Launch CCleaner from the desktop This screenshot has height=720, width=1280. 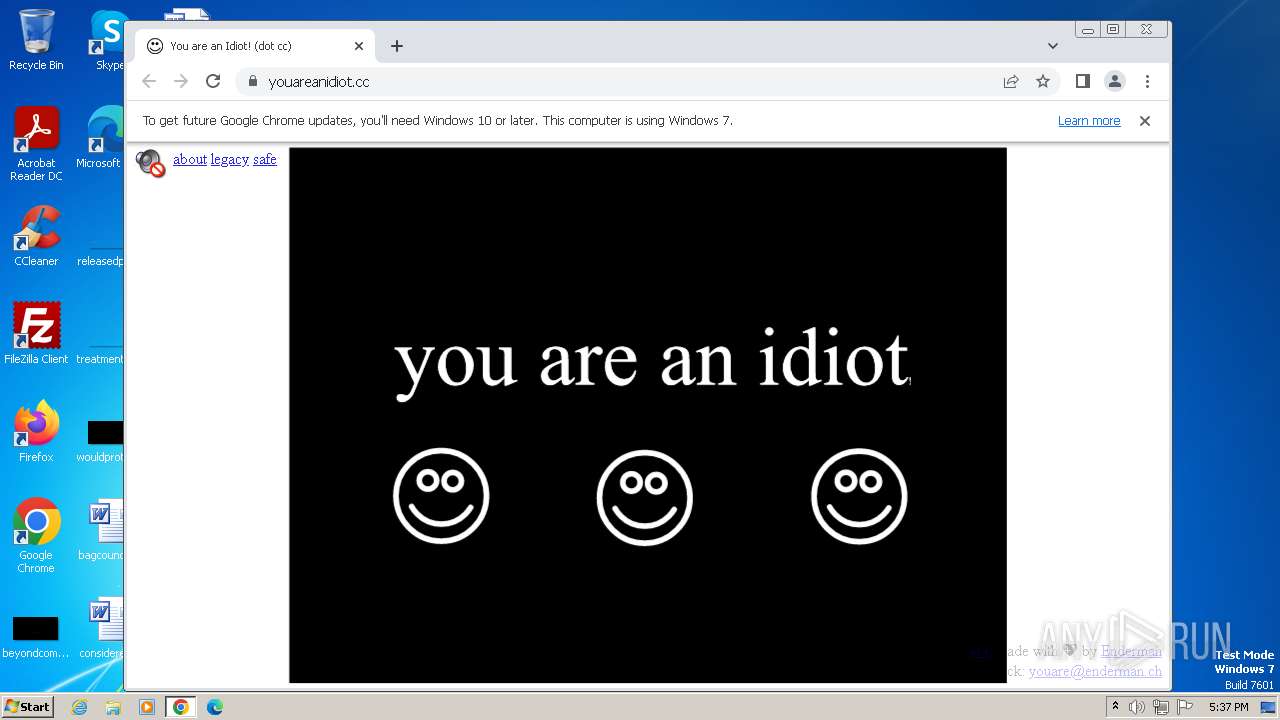point(36,236)
